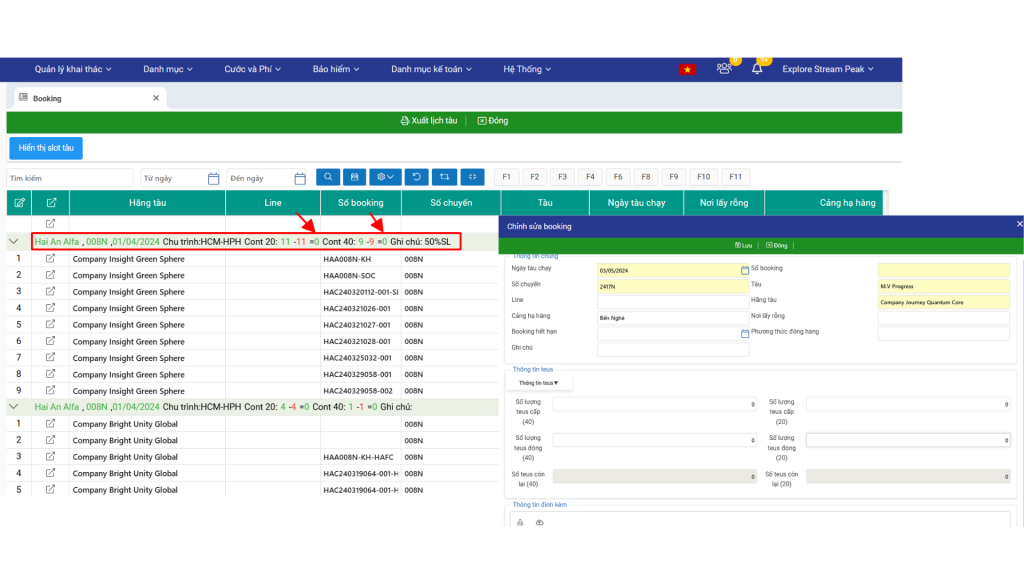The width and height of the screenshot is (1024, 576).
Task: Click the save diskette icon in the toolbar
Action: (354, 176)
